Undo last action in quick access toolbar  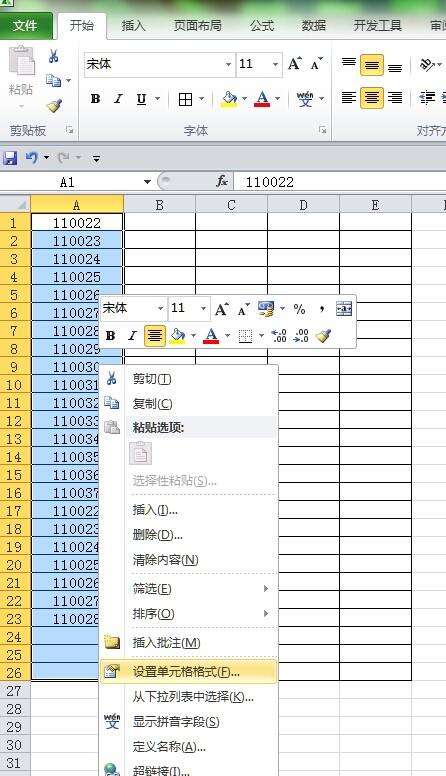point(32,158)
